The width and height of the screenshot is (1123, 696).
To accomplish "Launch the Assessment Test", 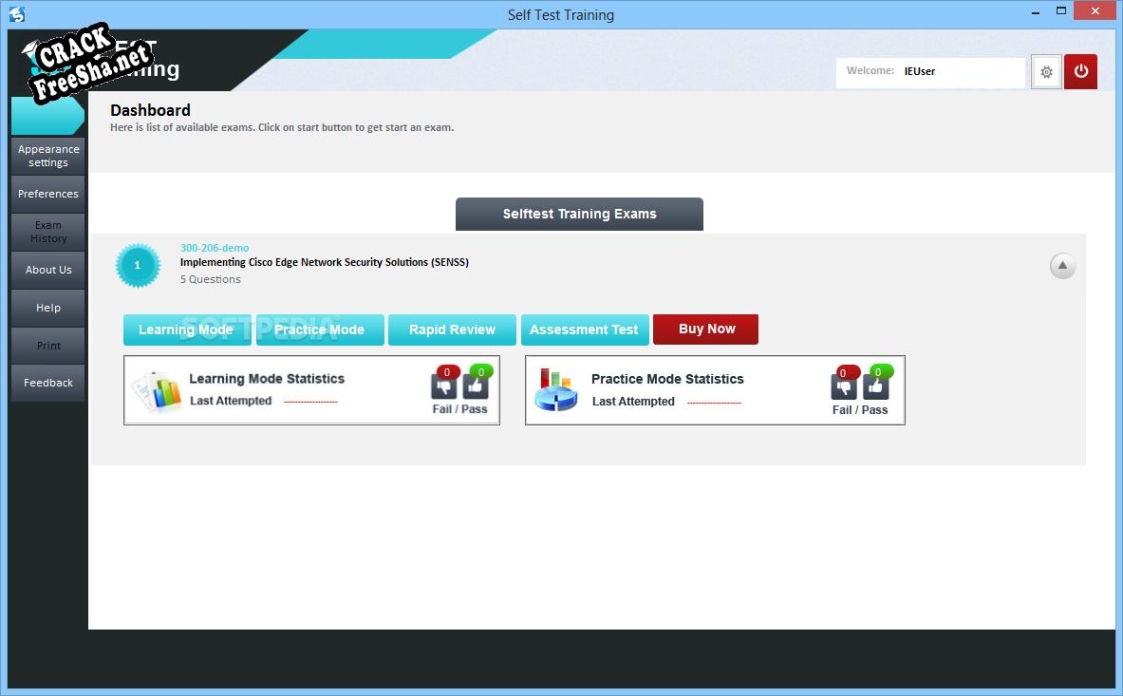I will pyautogui.click(x=584, y=330).
